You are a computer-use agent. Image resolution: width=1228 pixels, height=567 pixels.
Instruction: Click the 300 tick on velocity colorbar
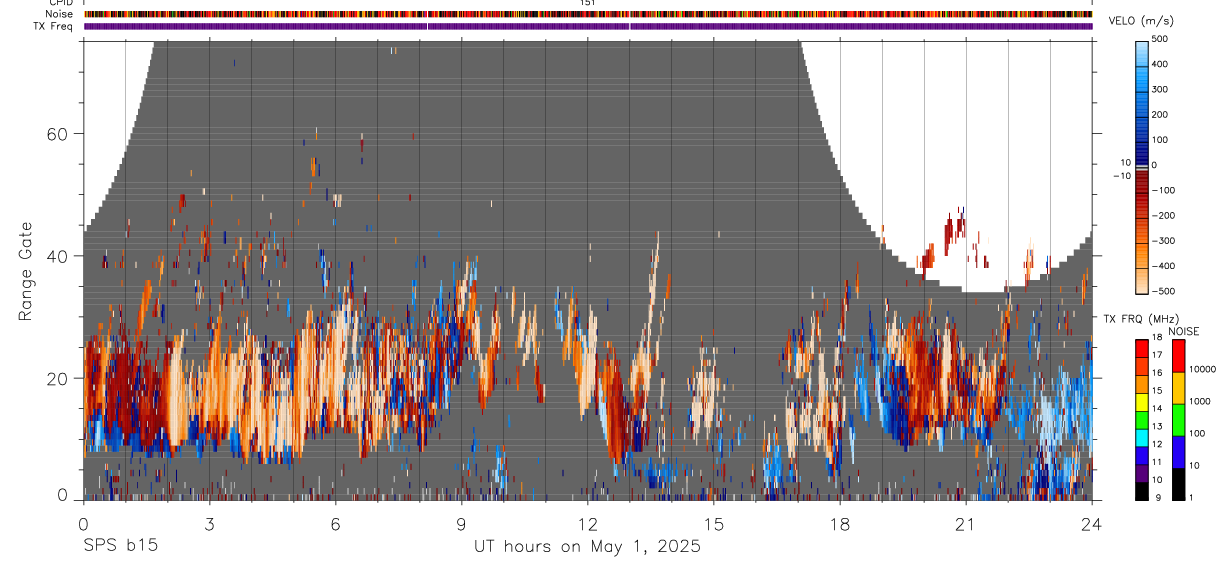coord(1162,89)
